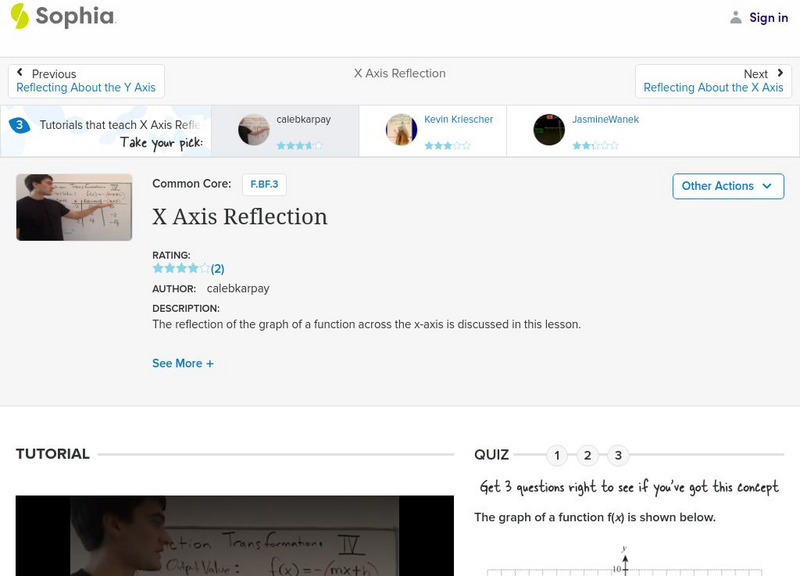Click the X Axis Reflection video thumbnail
This screenshot has height=576, width=800.
tap(74, 207)
